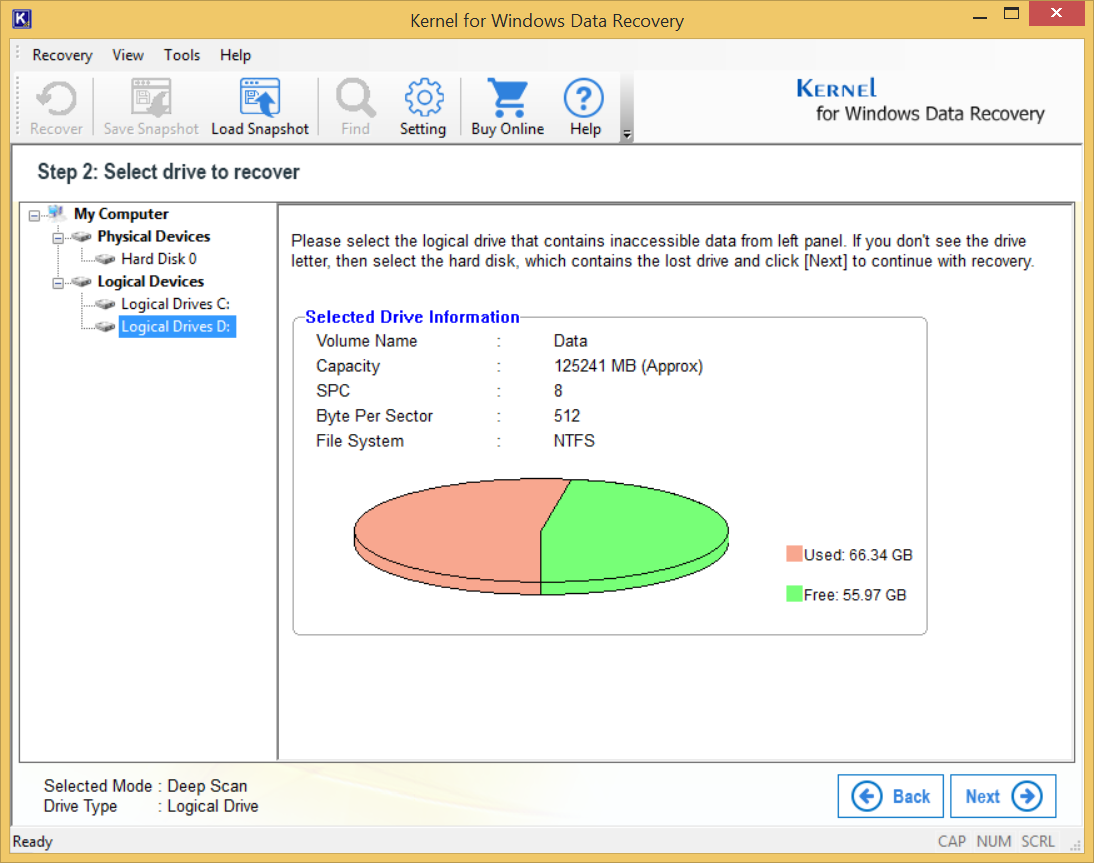Image resolution: width=1094 pixels, height=863 pixels.
Task: Open the View menu
Action: [x=128, y=55]
